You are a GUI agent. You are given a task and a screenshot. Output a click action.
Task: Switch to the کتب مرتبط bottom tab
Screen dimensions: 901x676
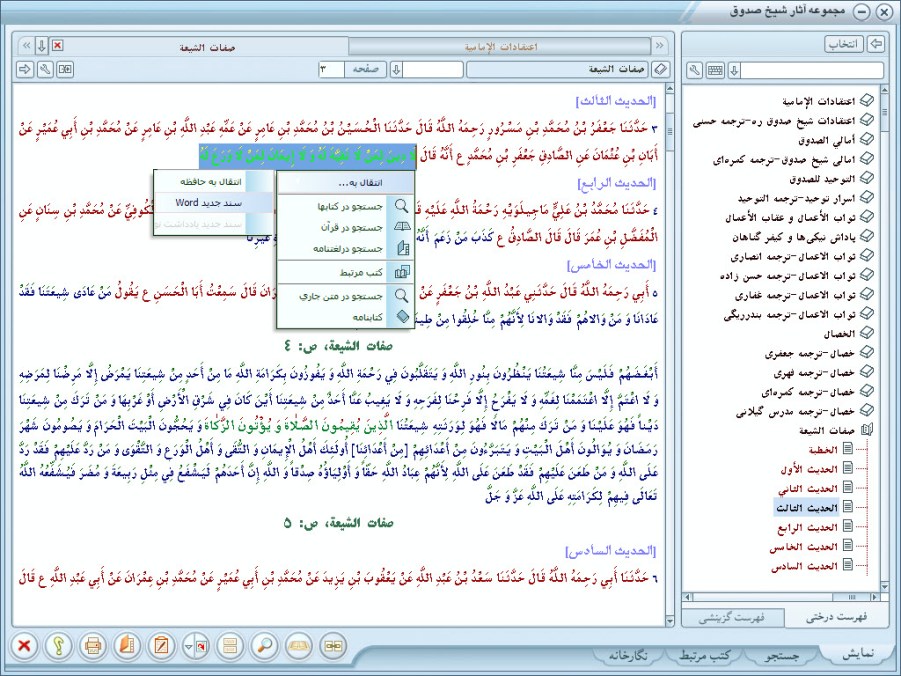[x=704, y=655]
